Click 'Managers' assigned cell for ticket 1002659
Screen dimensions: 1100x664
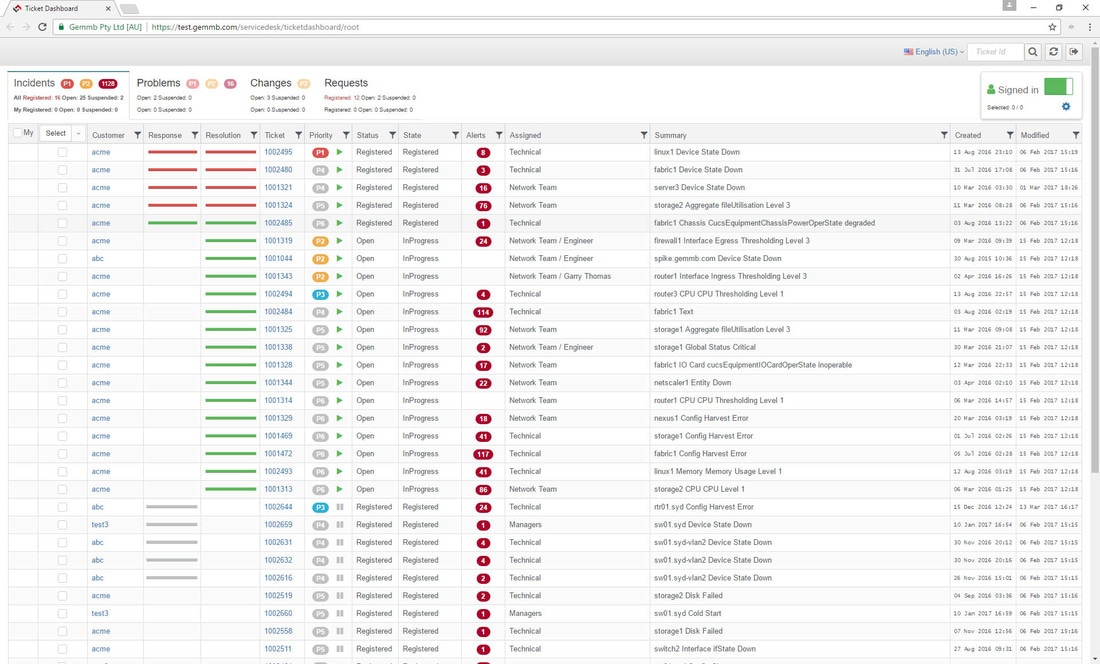525,524
